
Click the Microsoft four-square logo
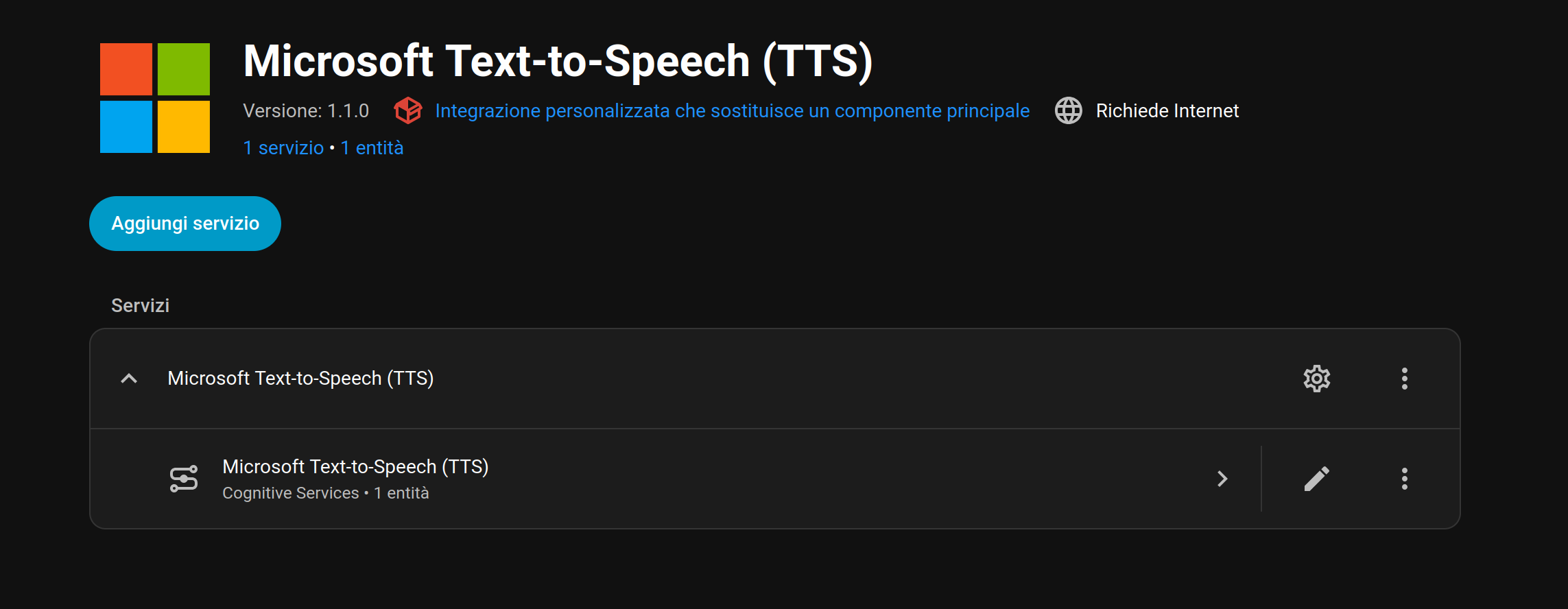[154, 97]
